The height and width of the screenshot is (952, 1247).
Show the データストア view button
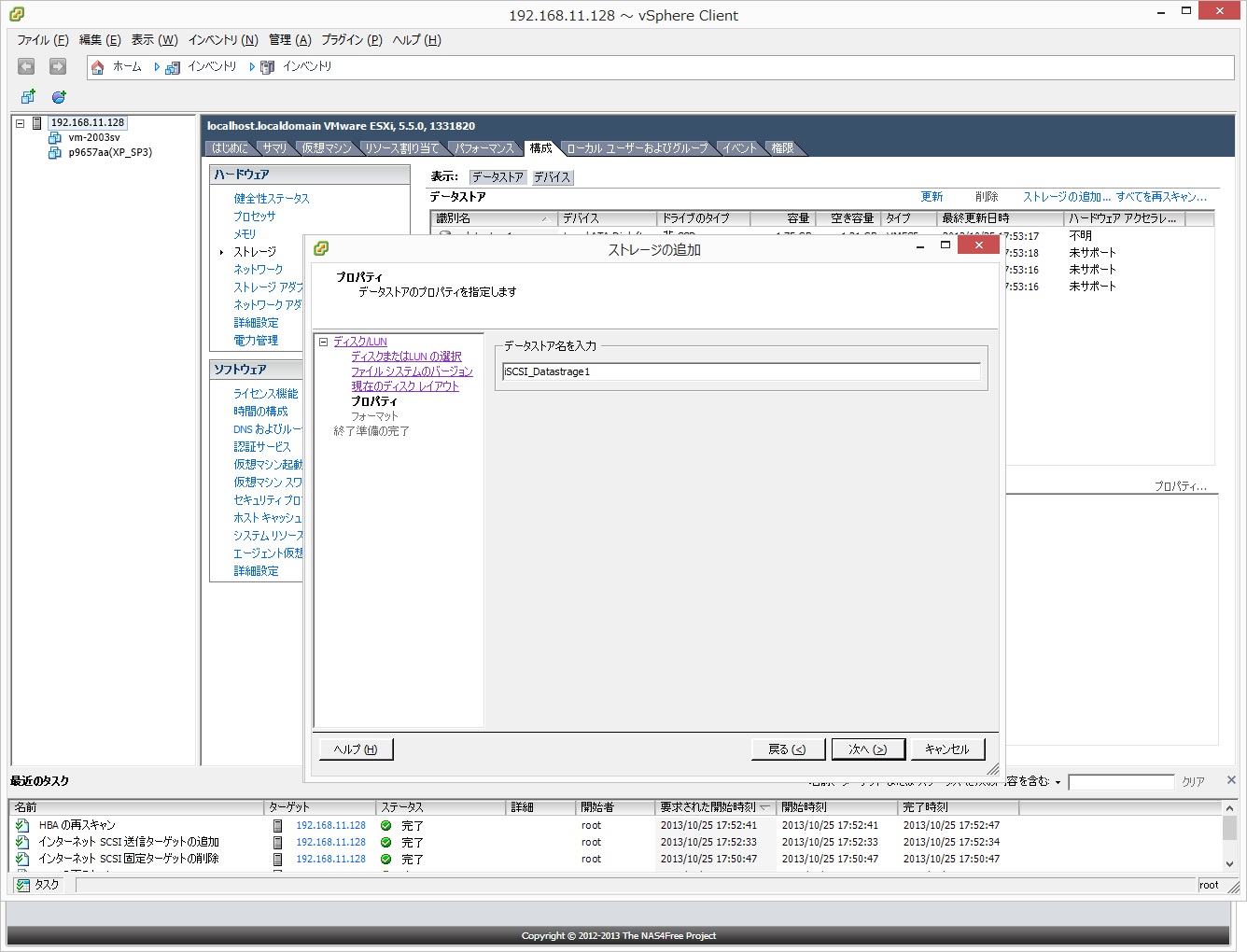click(497, 177)
